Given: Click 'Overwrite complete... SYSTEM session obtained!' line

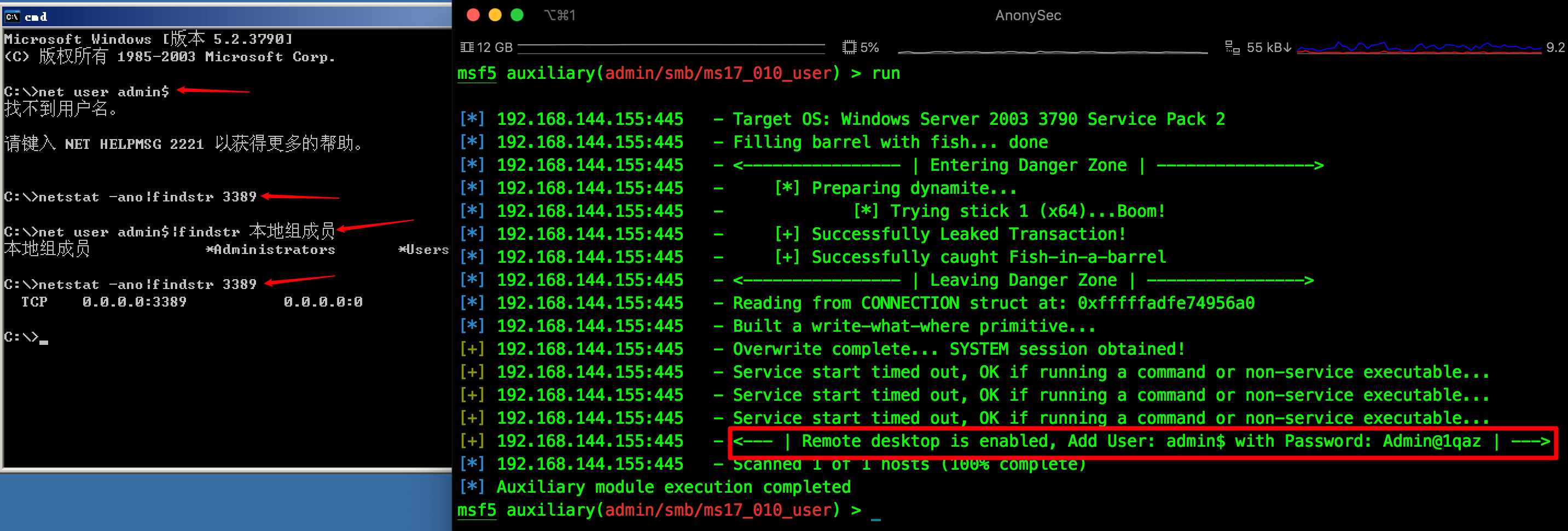Looking at the screenshot, I should pos(959,349).
